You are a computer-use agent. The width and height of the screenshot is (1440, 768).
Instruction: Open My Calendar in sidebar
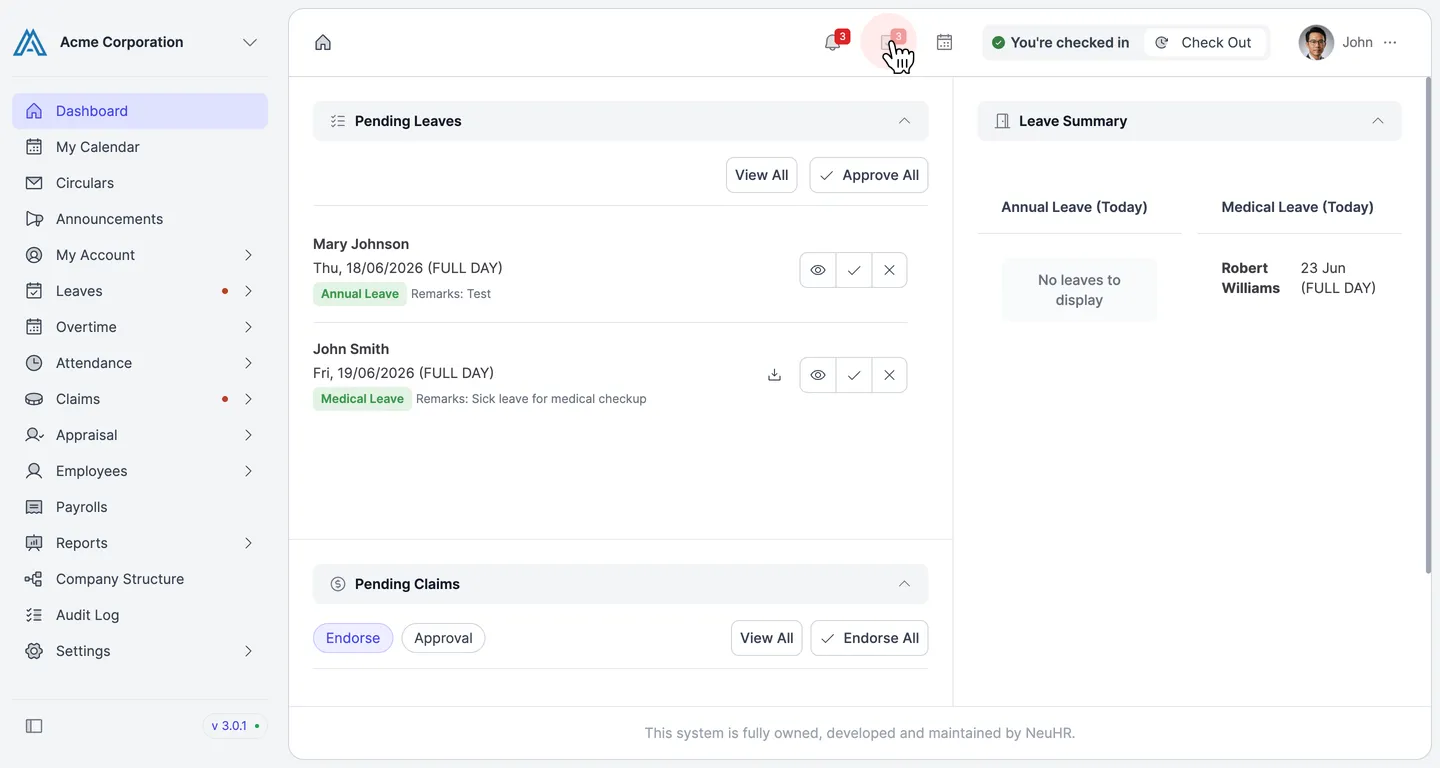[x=140, y=147]
